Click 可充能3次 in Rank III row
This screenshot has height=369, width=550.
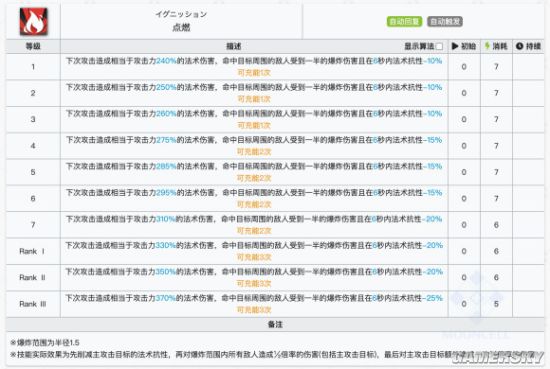[x=254, y=310]
